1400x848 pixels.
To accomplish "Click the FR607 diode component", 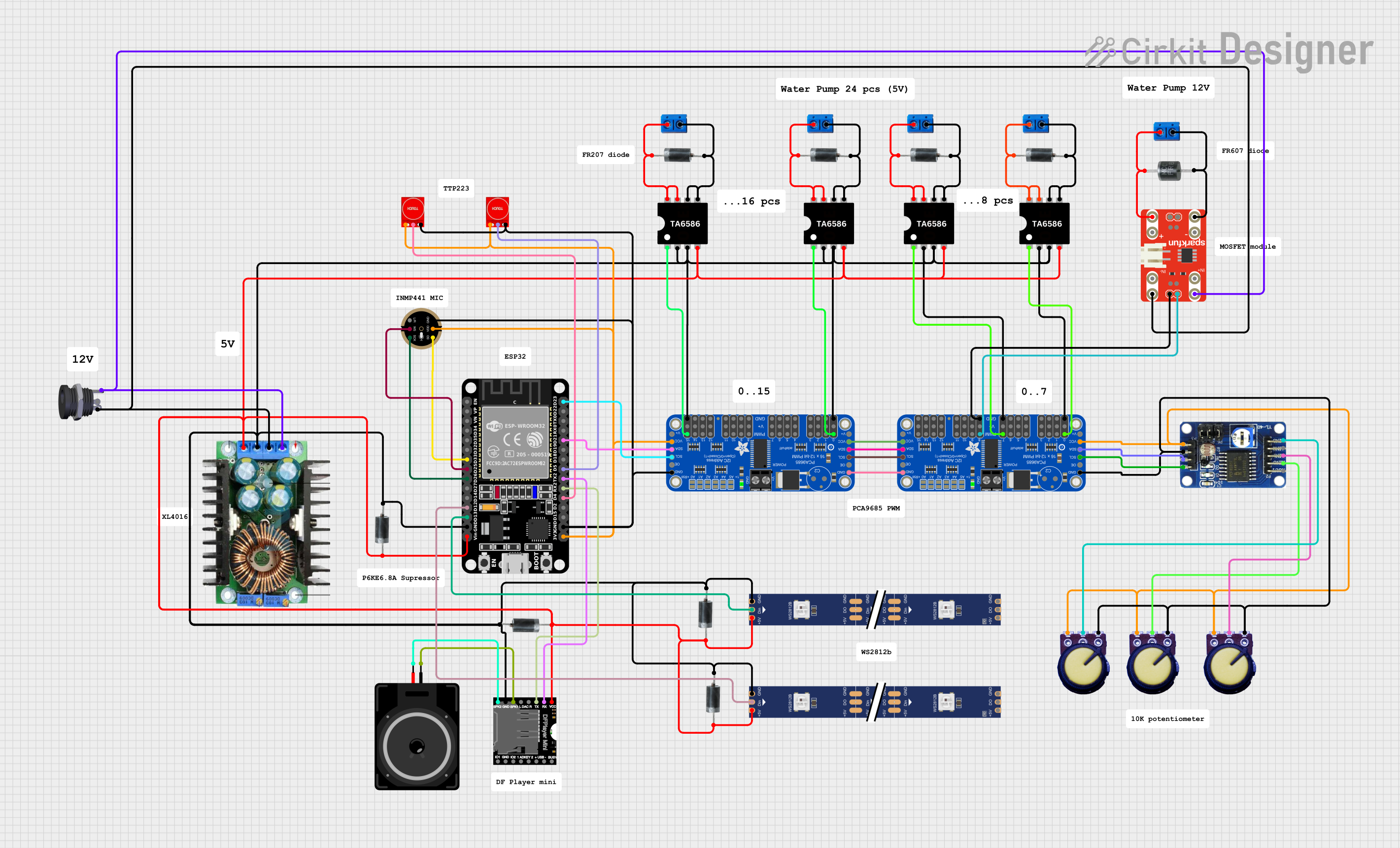I will [x=1169, y=170].
